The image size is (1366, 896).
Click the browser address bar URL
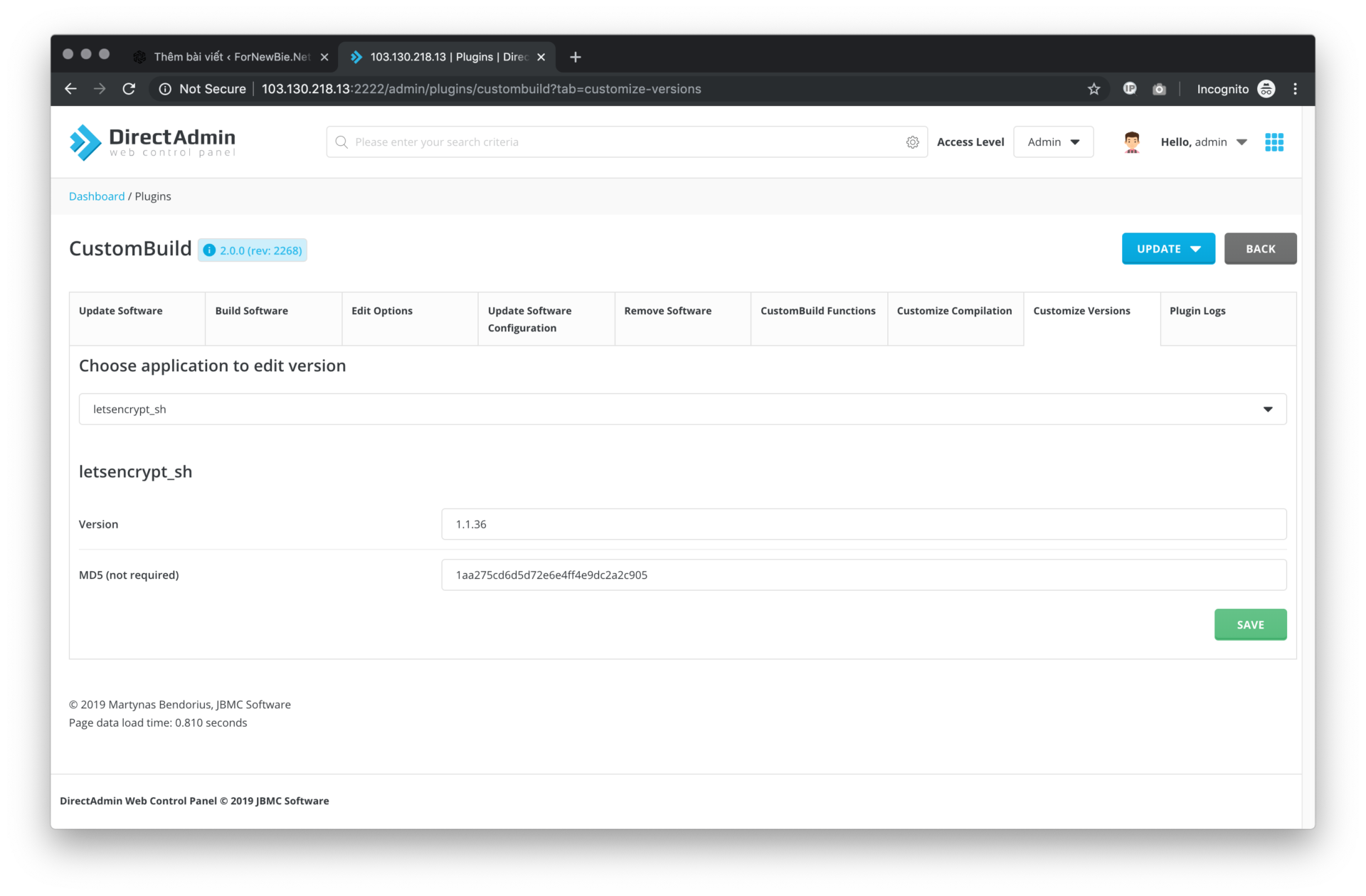[481, 89]
